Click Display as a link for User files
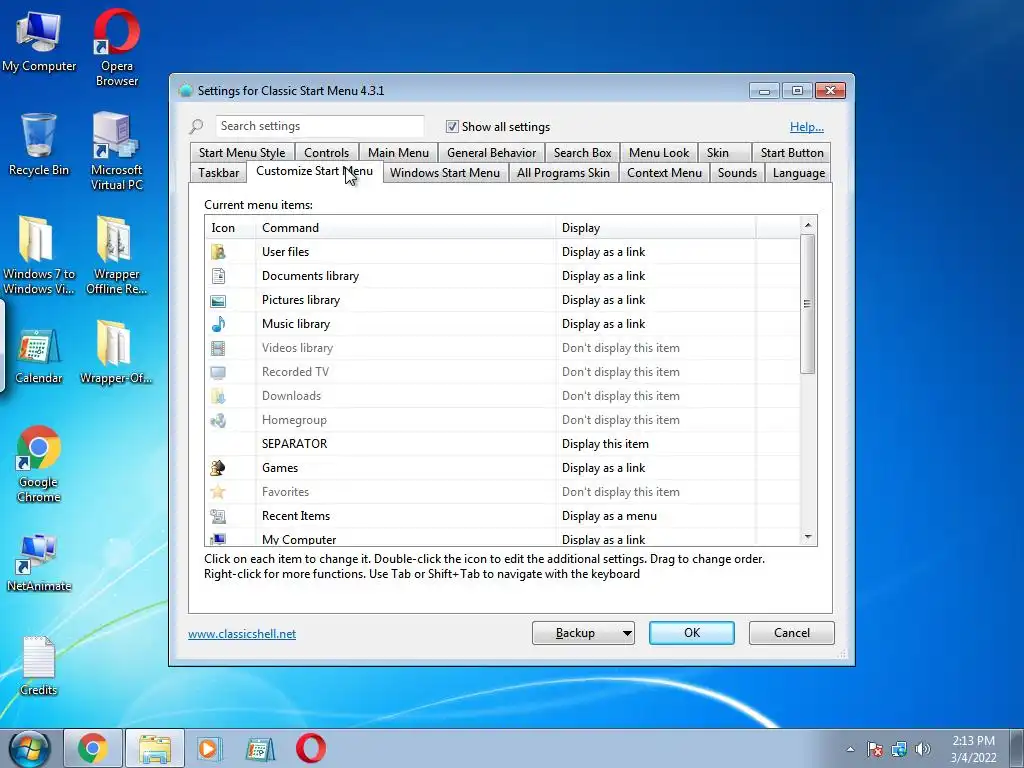The height and width of the screenshot is (768, 1024). 603,252
